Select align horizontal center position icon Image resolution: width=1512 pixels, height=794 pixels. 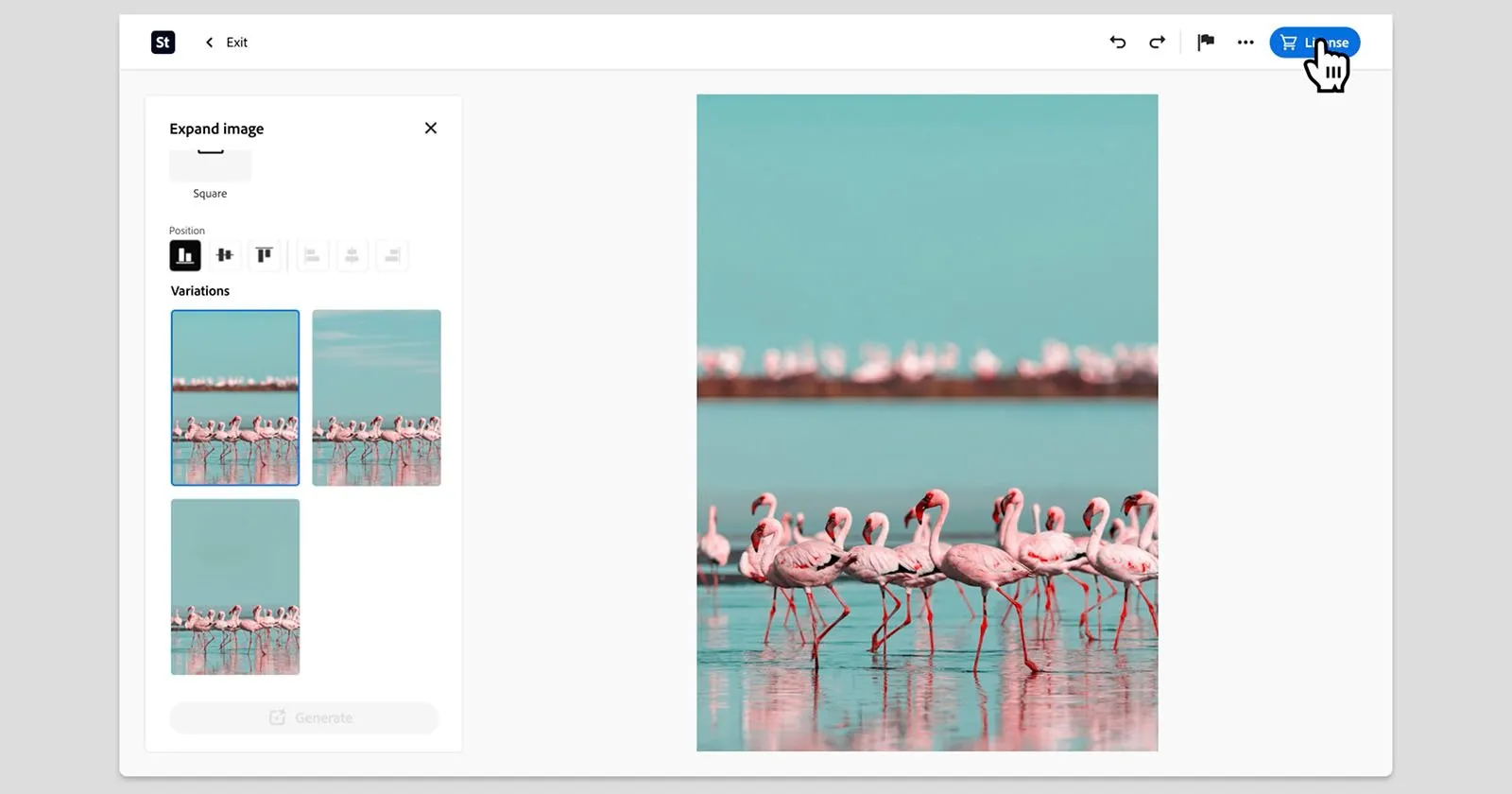coord(352,255)
